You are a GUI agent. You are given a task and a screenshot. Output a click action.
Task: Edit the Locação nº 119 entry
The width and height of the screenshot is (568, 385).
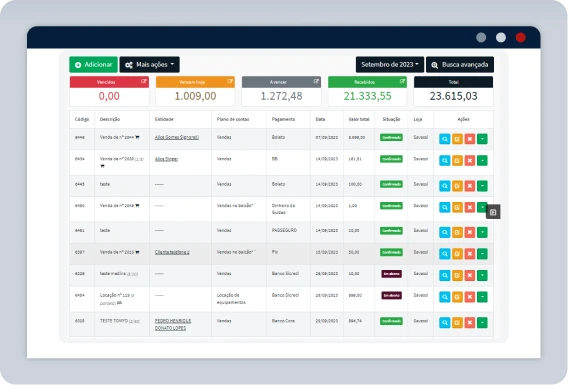(457, 297)
